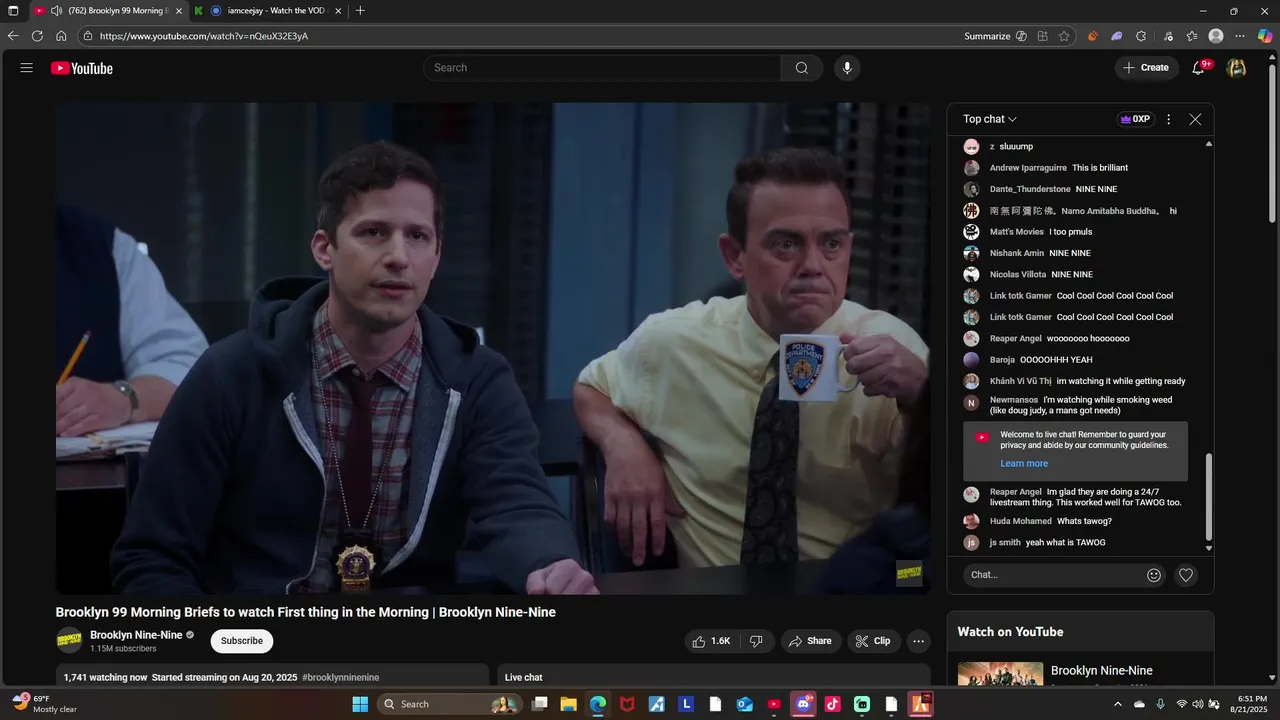Click the #brooklynninenine hashtag
This screenshot has width=1280, height=720.
(x=340, y=677)
